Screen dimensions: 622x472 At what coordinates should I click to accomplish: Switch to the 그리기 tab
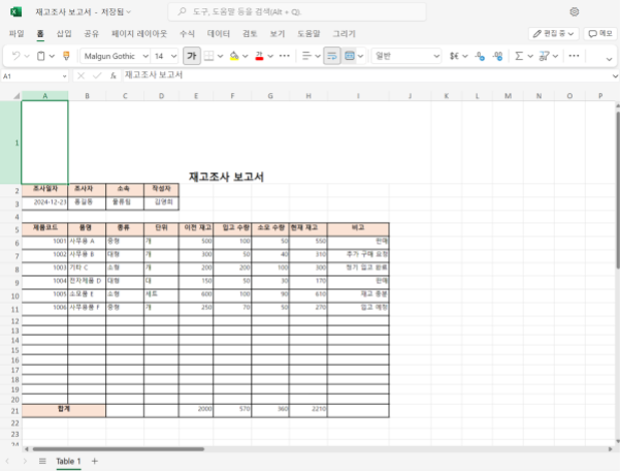344,34
